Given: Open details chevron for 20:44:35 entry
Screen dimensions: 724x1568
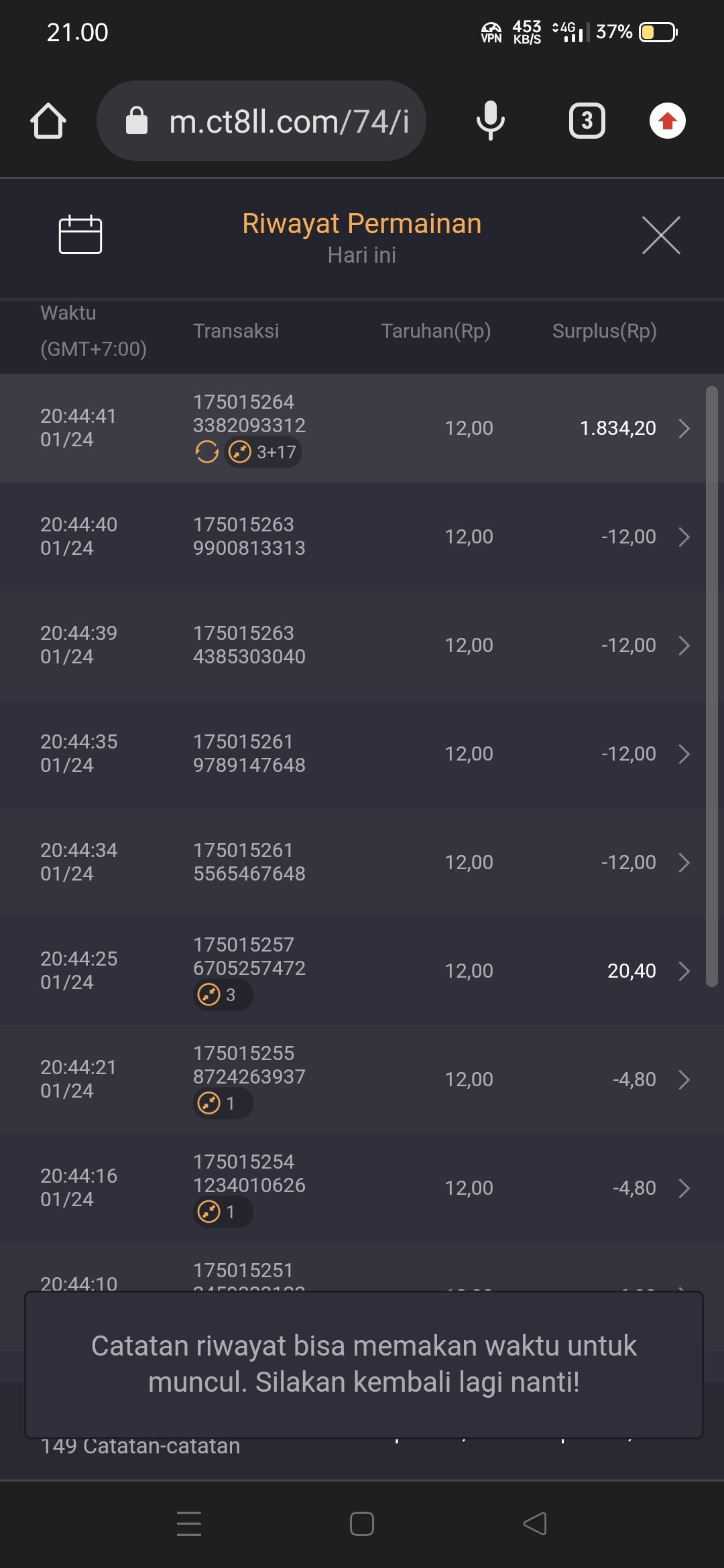Looking at the screenshot, I should (x=684, y=754).
